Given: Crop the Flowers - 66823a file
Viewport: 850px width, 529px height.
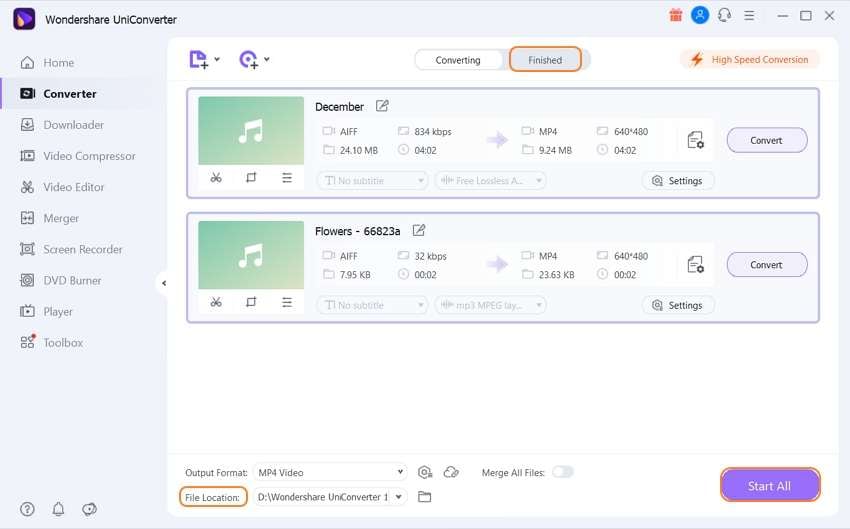Looking at the screenshot, I should [251, 302].
